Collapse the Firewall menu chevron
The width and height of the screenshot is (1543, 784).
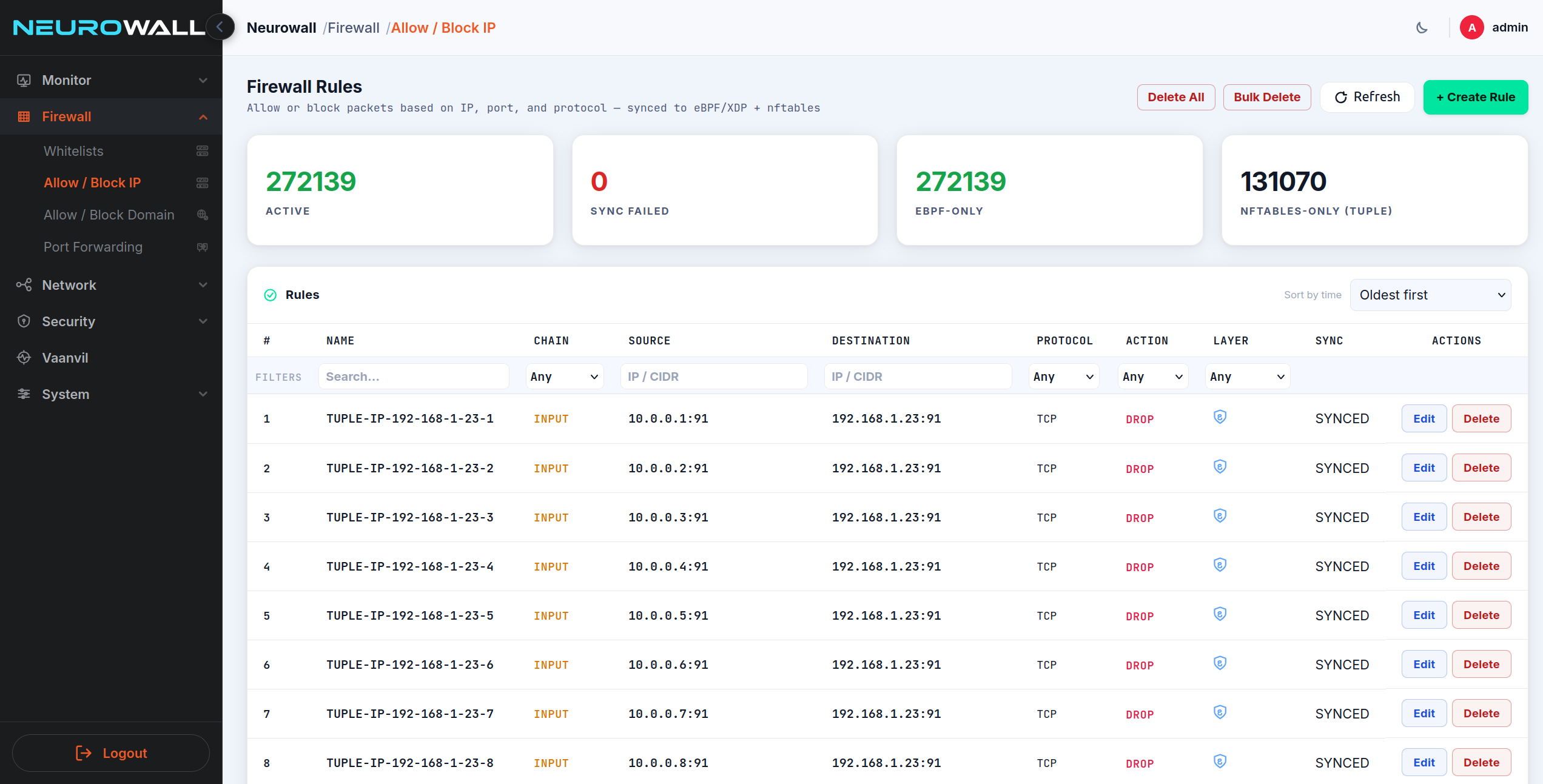coord(203,116)
